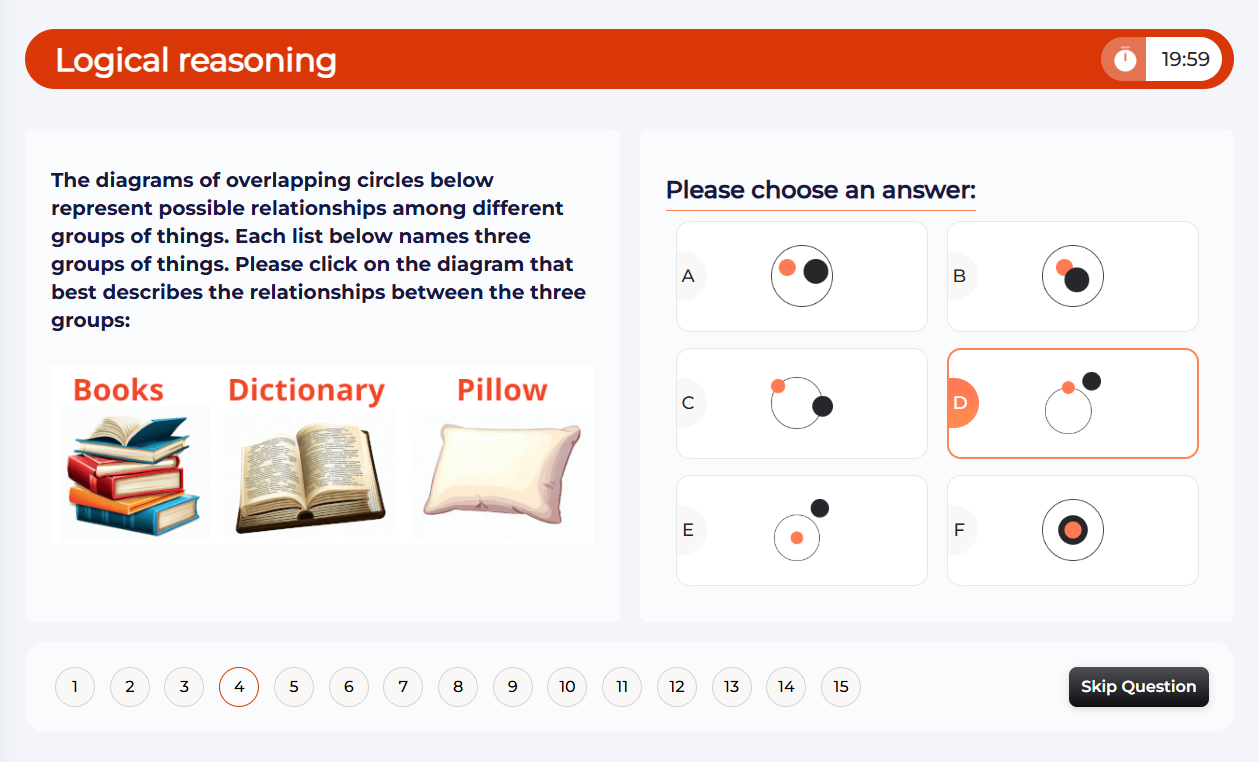Viewport: 1259px width, 762px height.
Task: Choose answer option F diagram
Action: coord(1073,530)
